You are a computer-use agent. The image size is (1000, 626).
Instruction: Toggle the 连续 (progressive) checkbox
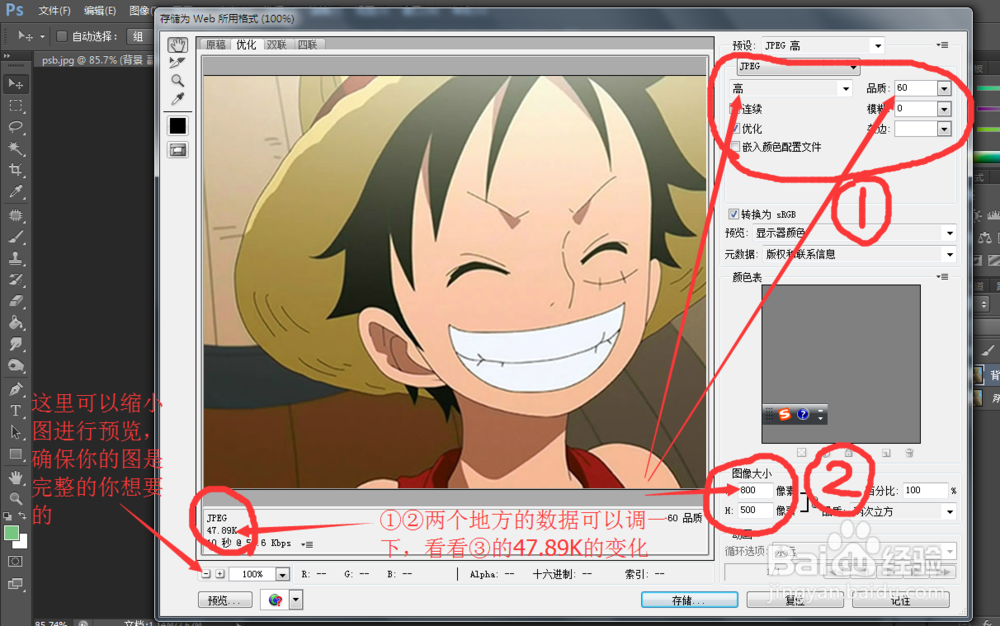click(734, 109)
